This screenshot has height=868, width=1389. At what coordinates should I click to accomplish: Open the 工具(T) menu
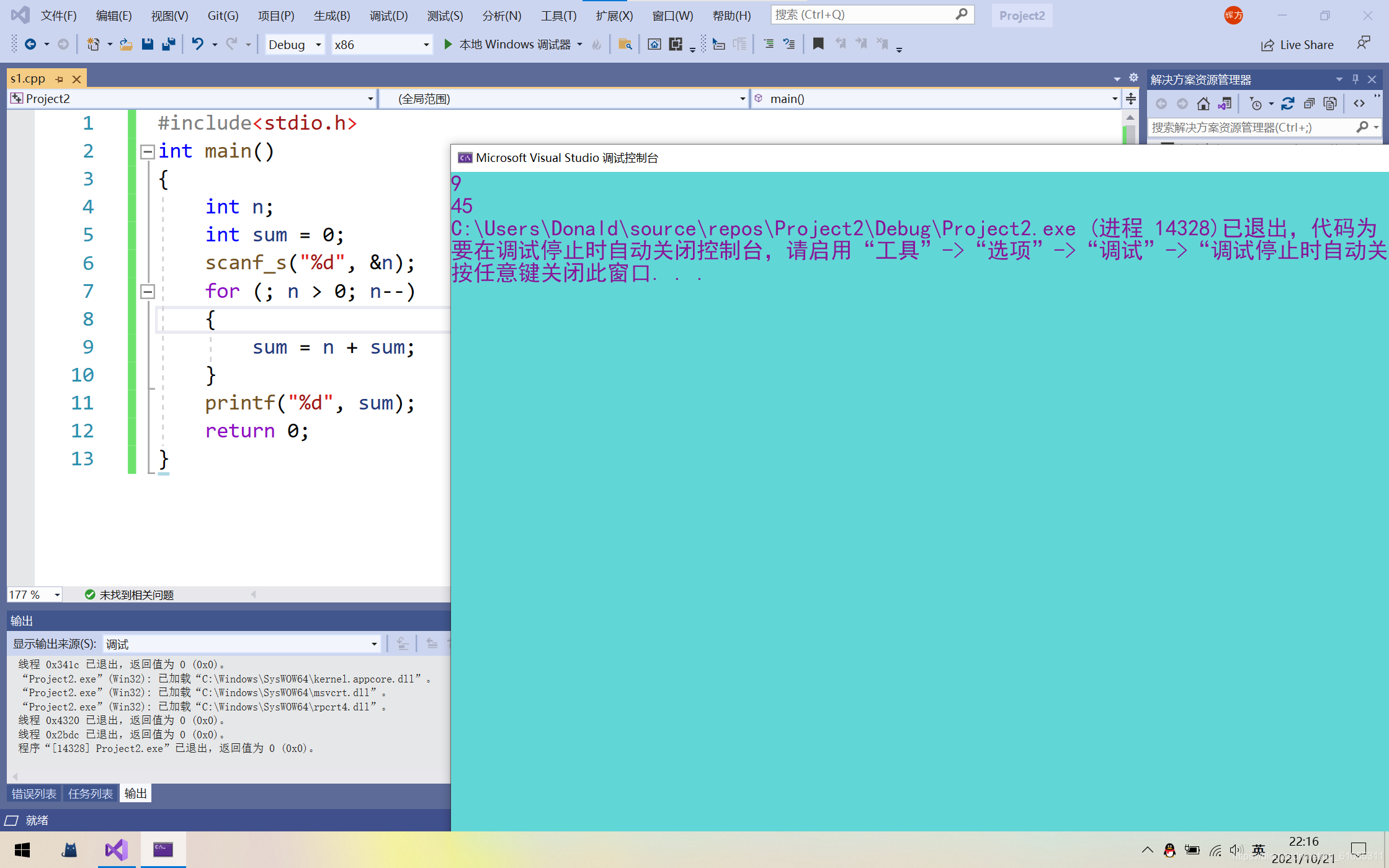click(x=558, y=16)
